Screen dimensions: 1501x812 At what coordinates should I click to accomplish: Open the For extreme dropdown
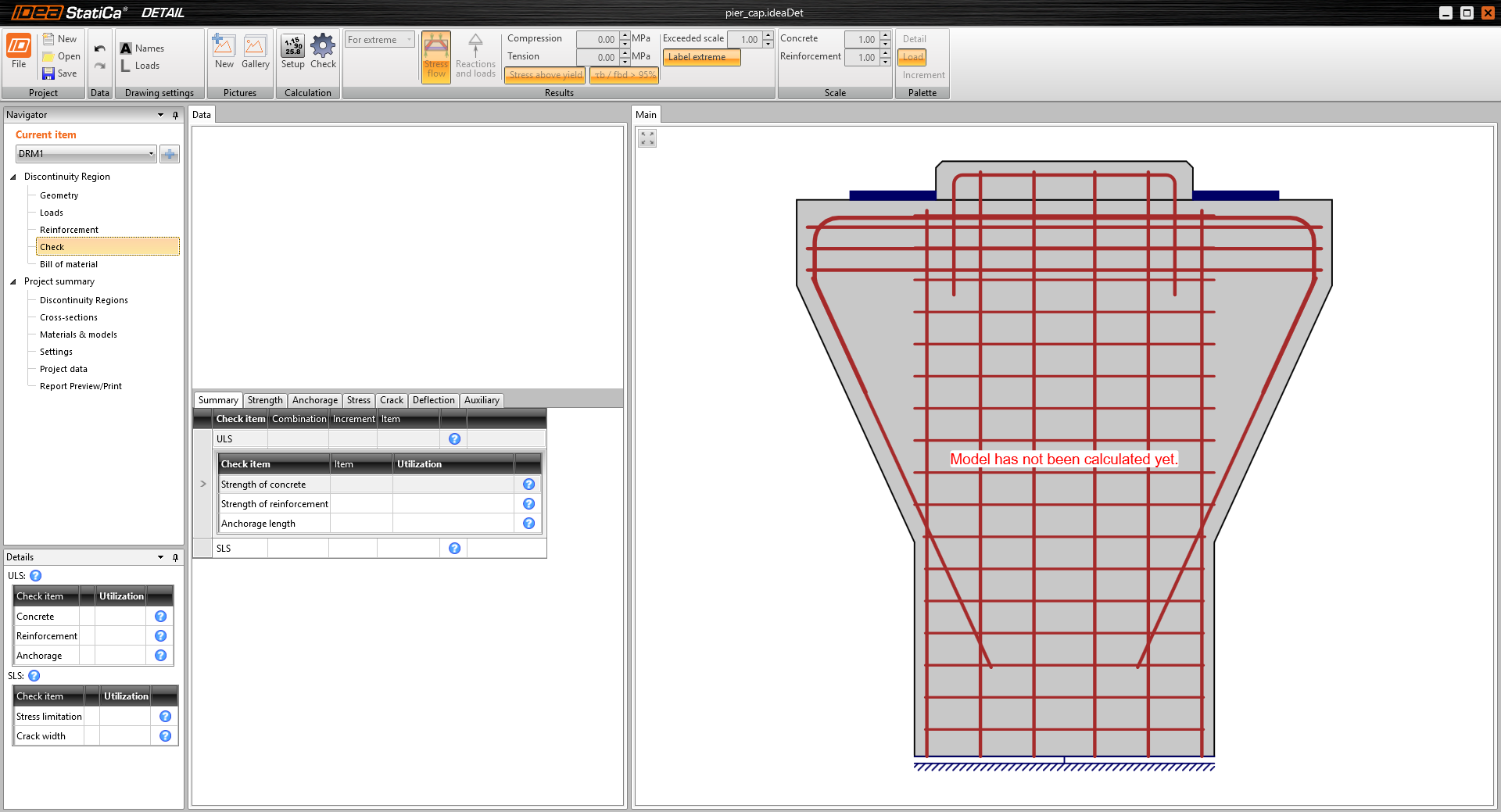tap(380, 40)
